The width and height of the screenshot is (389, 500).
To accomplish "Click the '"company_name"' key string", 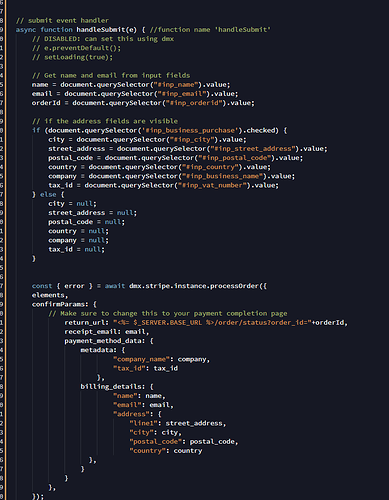I will 141,360.
